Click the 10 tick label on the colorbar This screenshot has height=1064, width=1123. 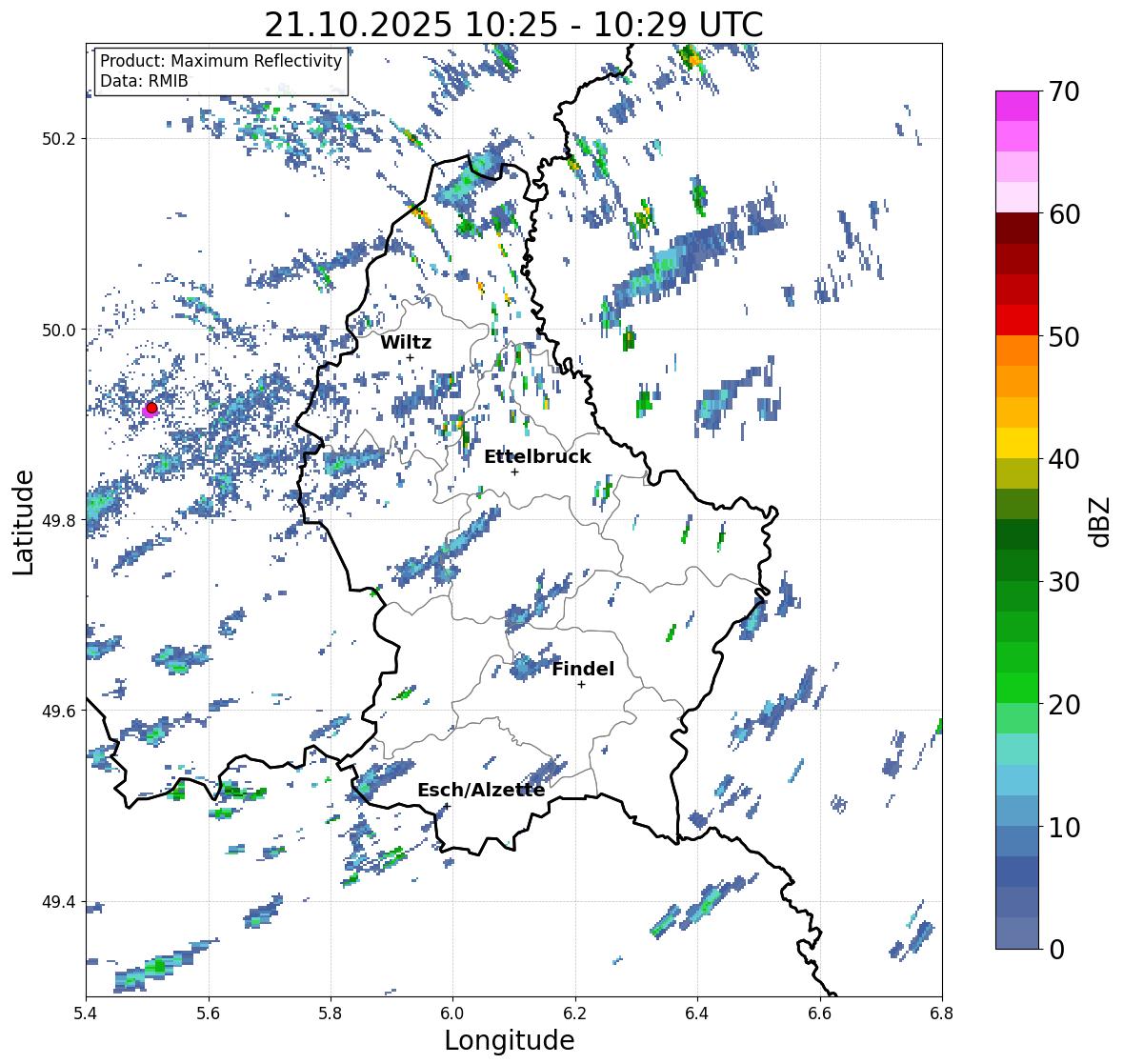click(1064, 827)
